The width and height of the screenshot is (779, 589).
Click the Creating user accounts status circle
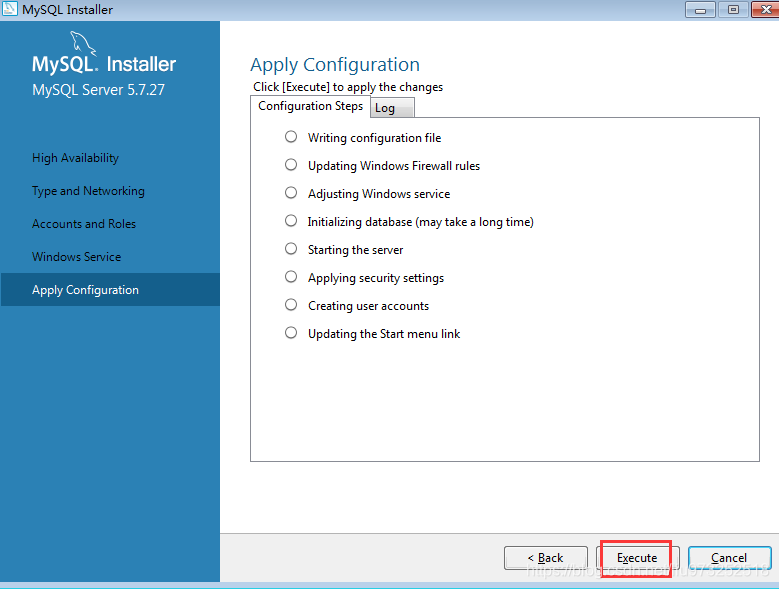click(x=291, y=304)
